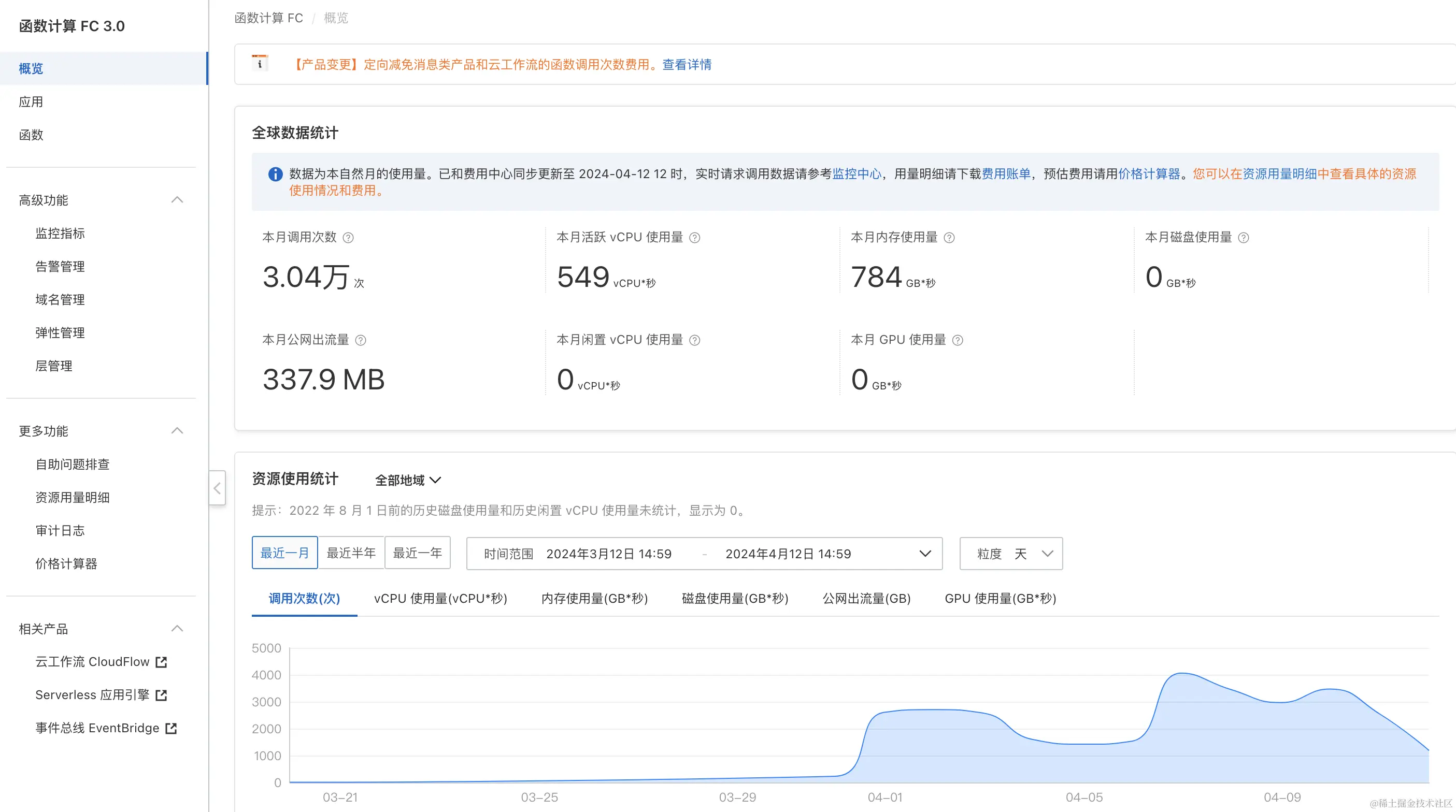The width and height of the screenshot is (1456, 812).
Task: Select the 最近一月 time option
Action: click(285, 553)
